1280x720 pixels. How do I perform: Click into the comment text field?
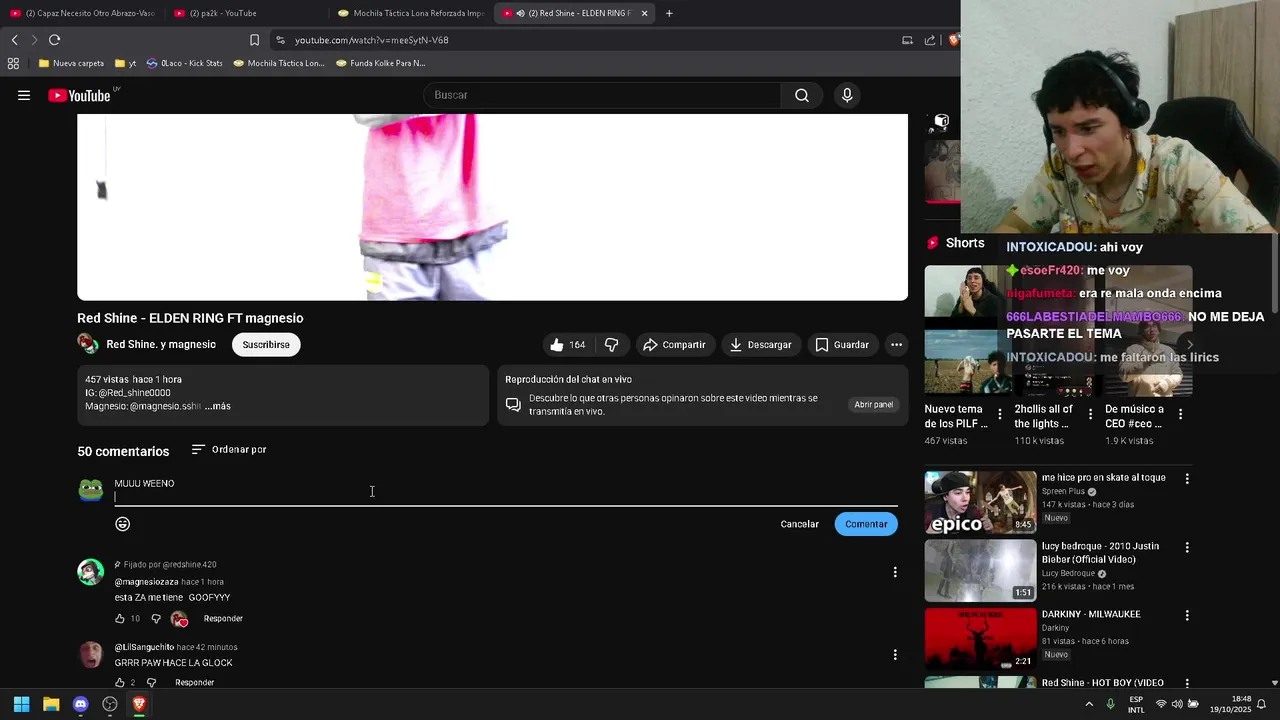[505, 490]
